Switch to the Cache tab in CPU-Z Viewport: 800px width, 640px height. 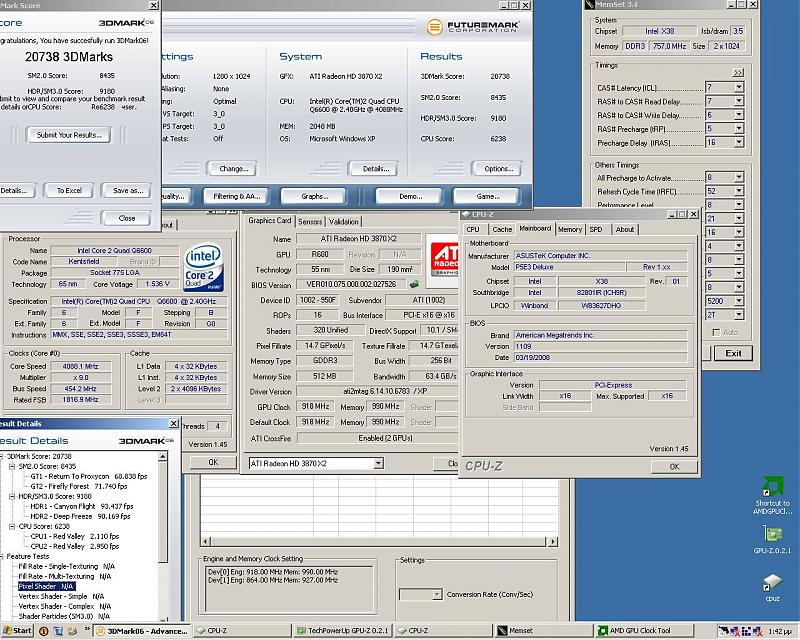(x=502, y=230)
